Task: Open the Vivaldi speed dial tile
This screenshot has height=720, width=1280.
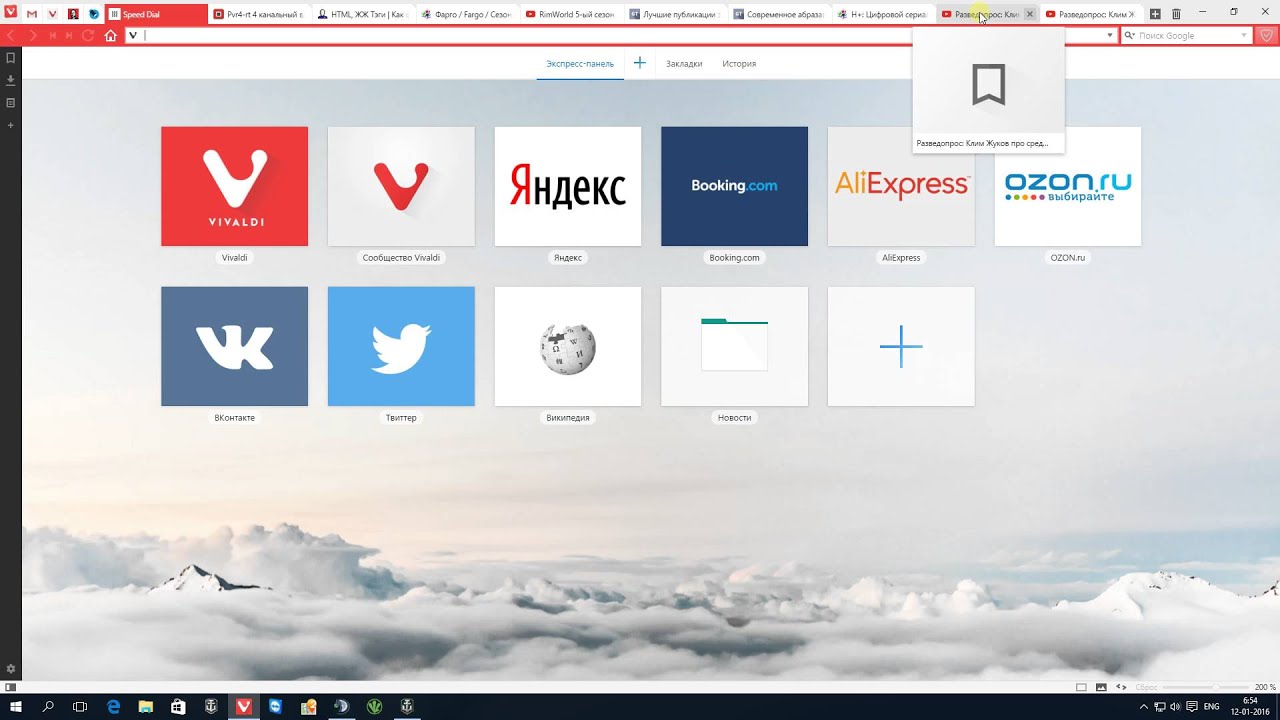Action: point(234,186)
